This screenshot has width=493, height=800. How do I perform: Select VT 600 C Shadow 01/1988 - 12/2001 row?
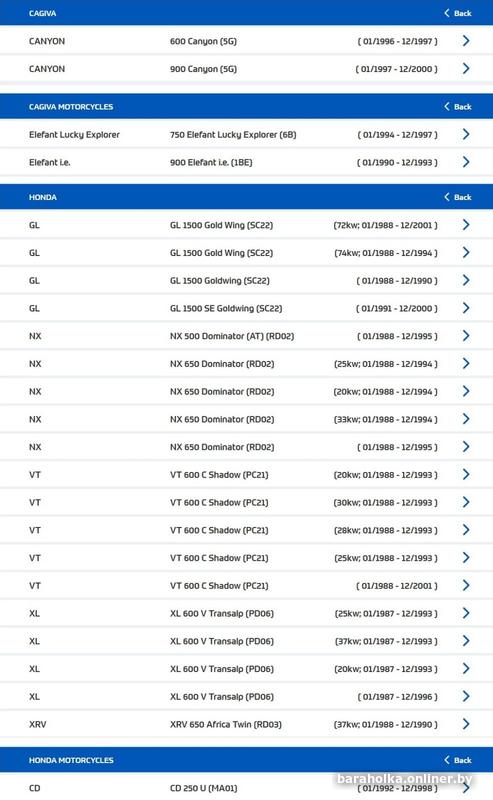246,586
